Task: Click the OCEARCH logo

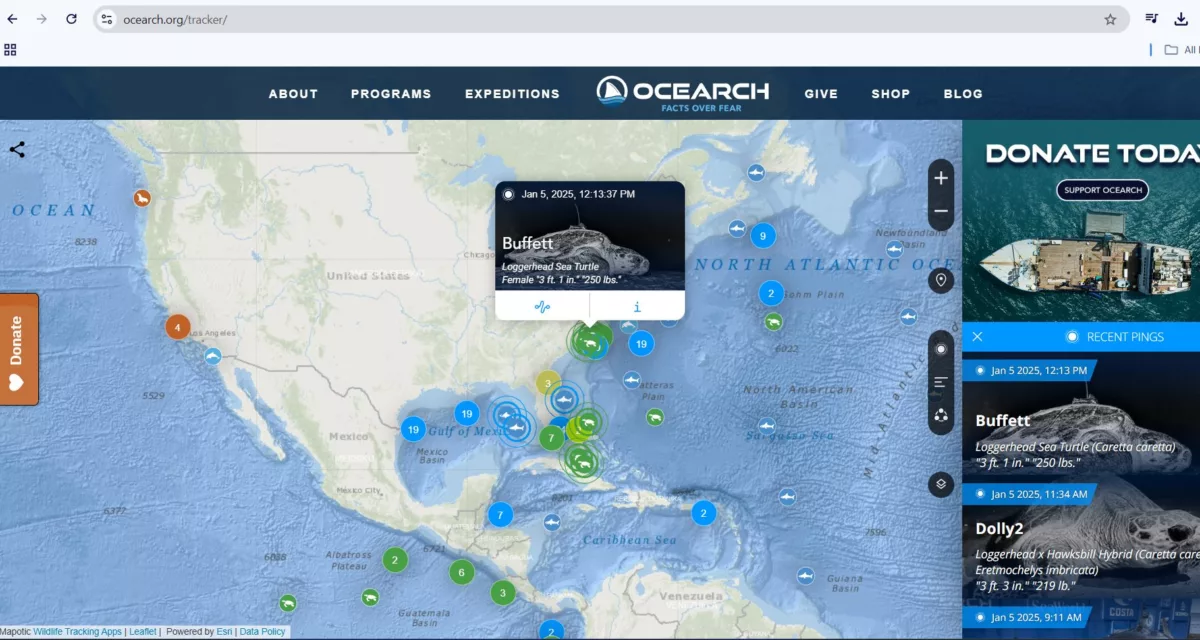Action: 683,93
